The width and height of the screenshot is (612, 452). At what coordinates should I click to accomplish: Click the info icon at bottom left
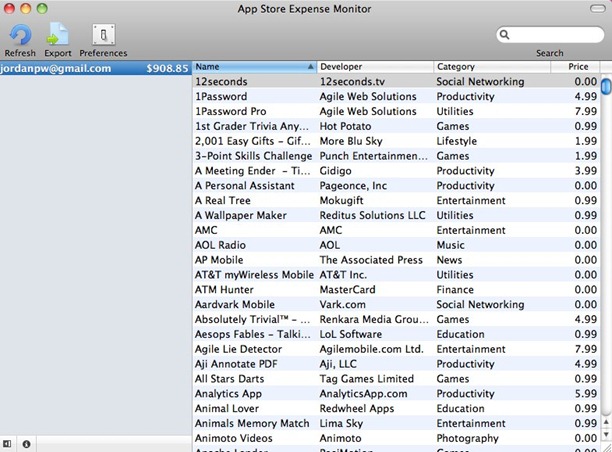[x=26, y=444]
